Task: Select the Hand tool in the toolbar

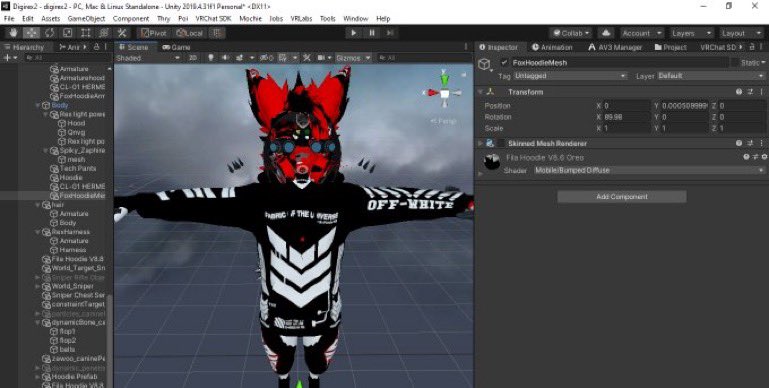Action: point(14,33)
